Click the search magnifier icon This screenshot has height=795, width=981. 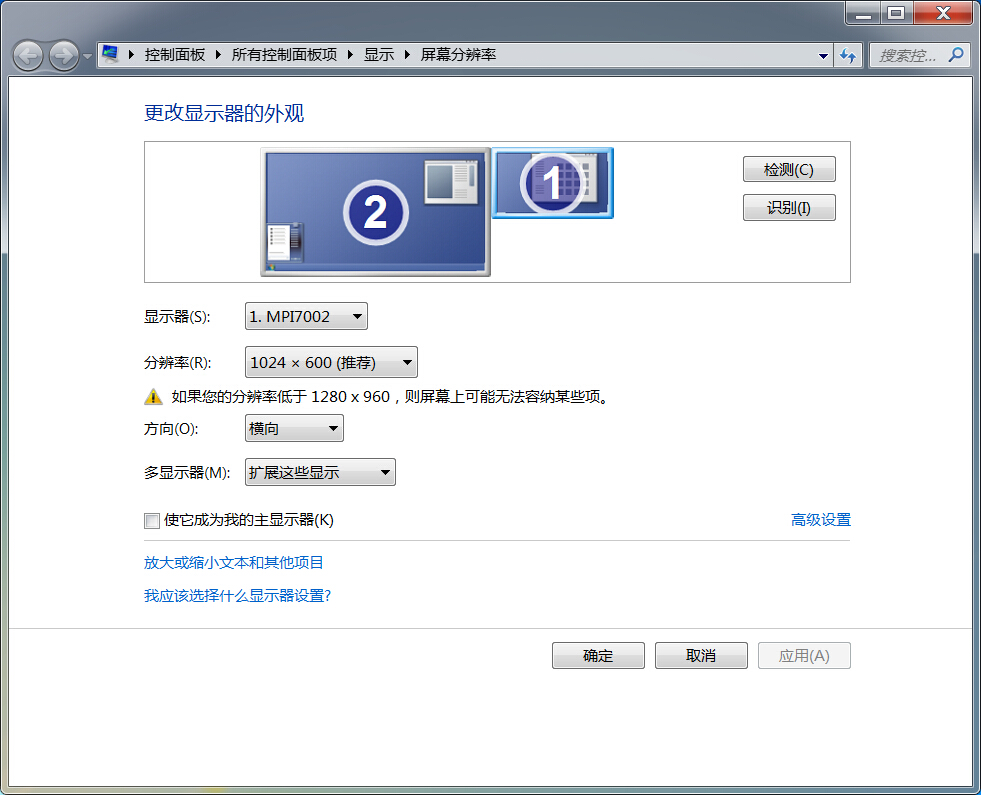pos(956,55)
